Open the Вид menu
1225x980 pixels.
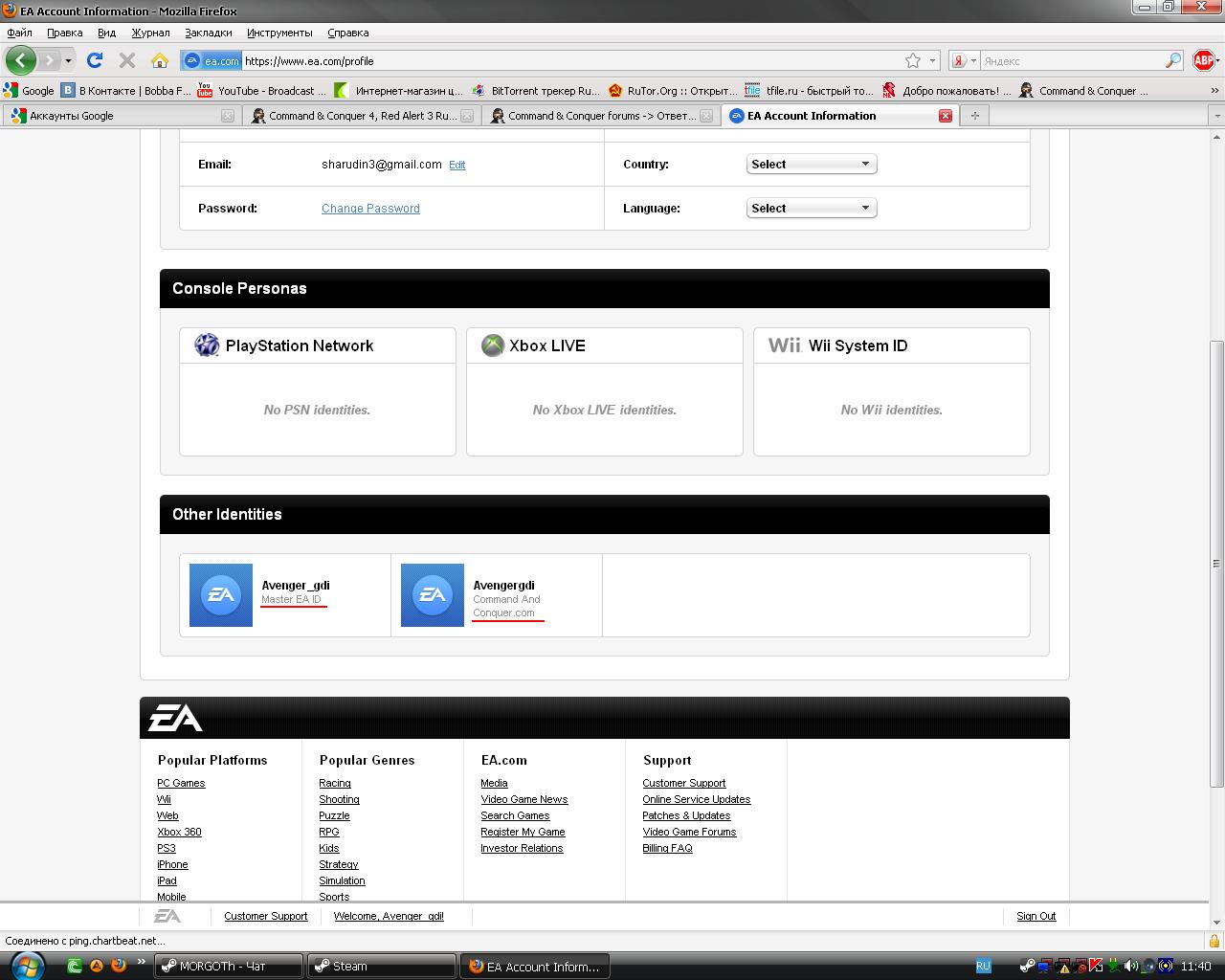pos(107,33)
